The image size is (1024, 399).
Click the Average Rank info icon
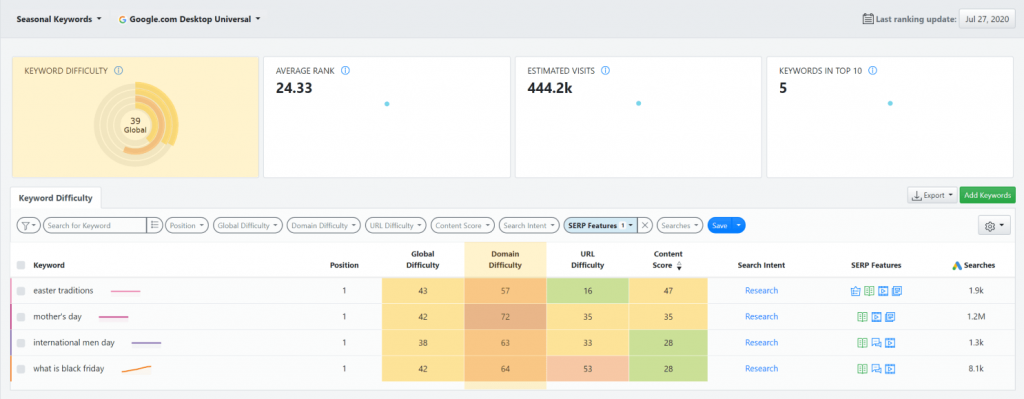[345, 71]
